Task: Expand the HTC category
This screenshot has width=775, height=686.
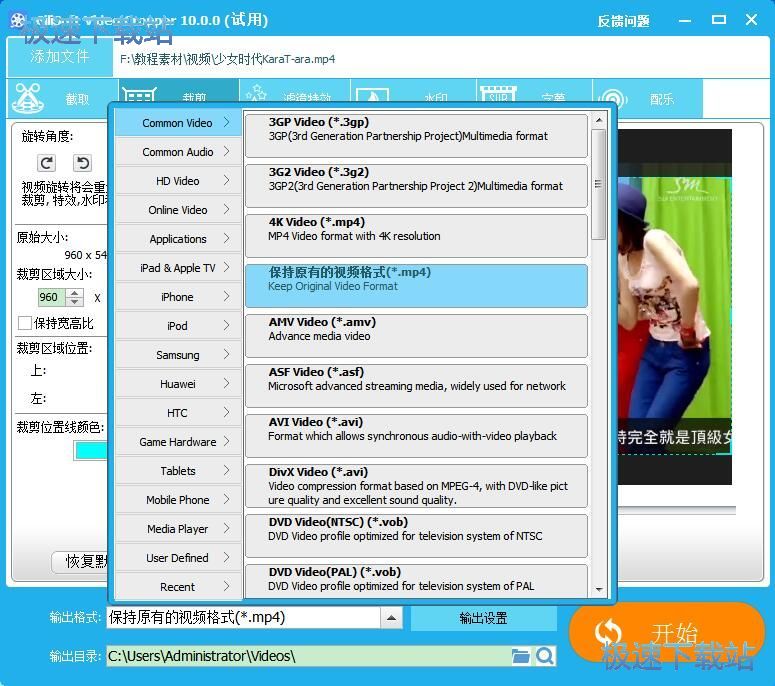Action: [178, 413]
